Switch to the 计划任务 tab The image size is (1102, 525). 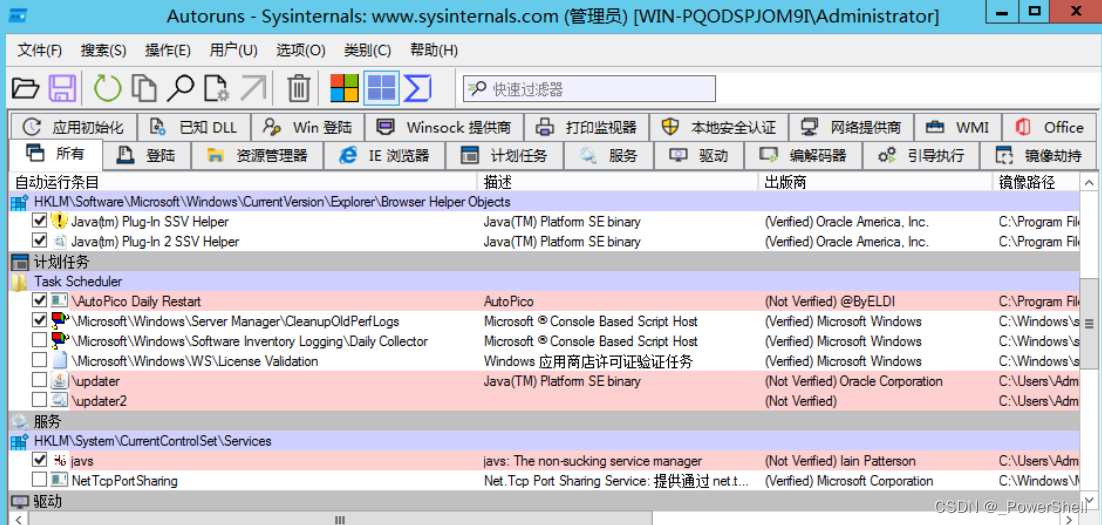[x=504, y=155]
